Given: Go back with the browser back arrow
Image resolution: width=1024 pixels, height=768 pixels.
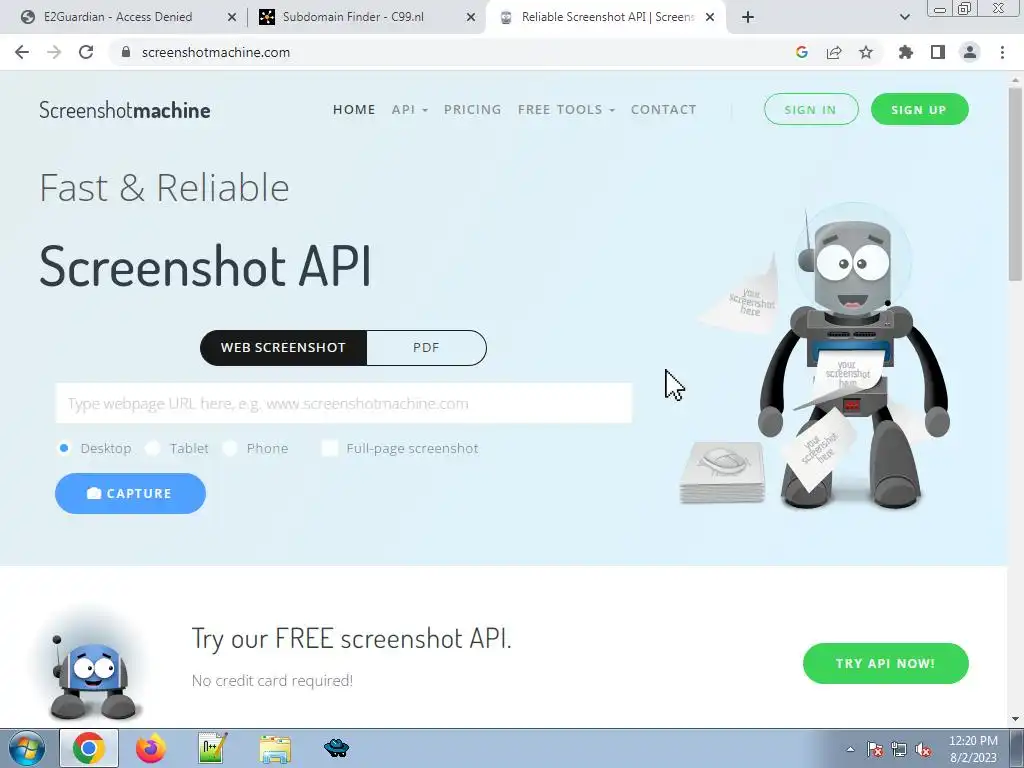Looking at the screenshot, I should pyautogui.click(x=22, y=52).
